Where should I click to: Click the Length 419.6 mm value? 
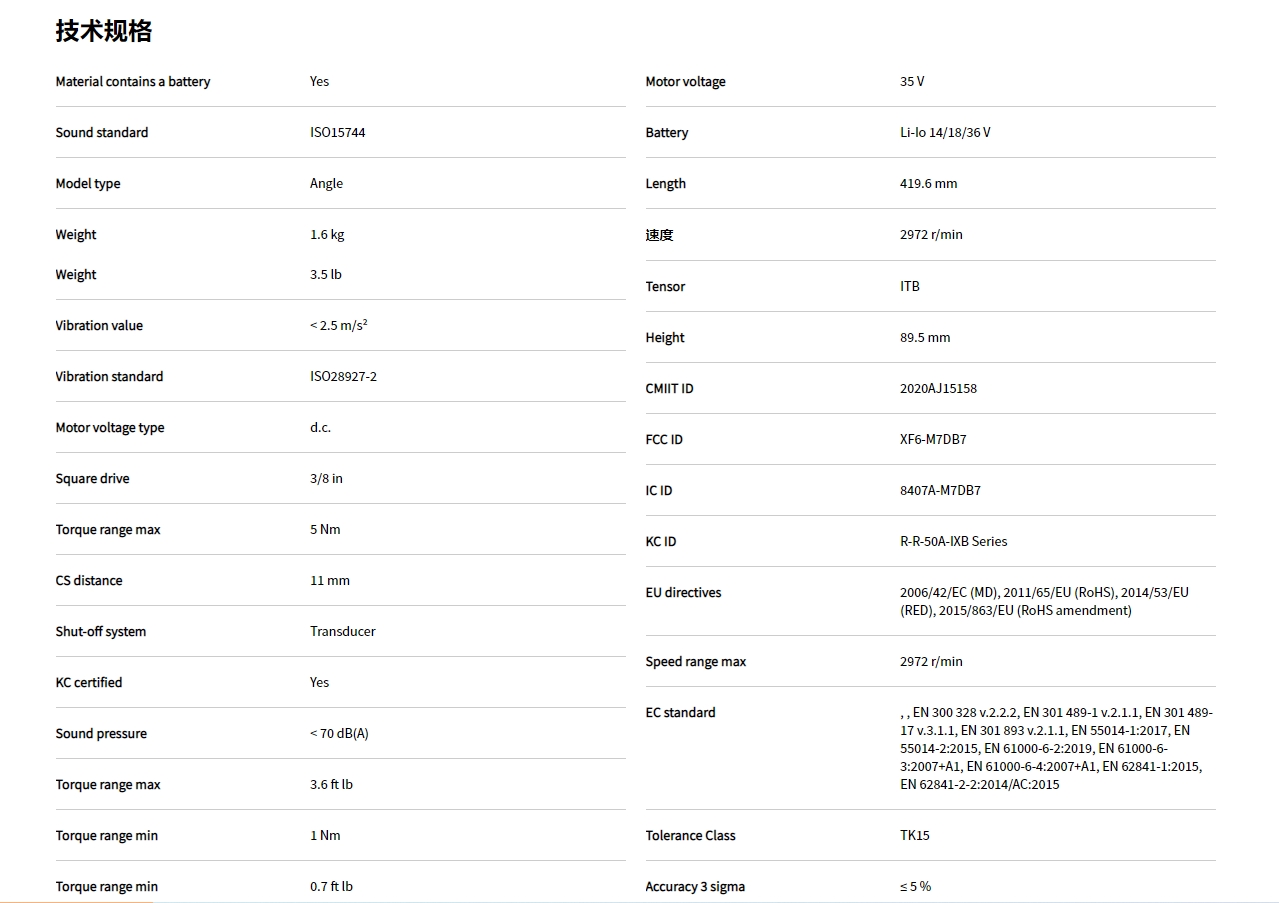(928, 183)
